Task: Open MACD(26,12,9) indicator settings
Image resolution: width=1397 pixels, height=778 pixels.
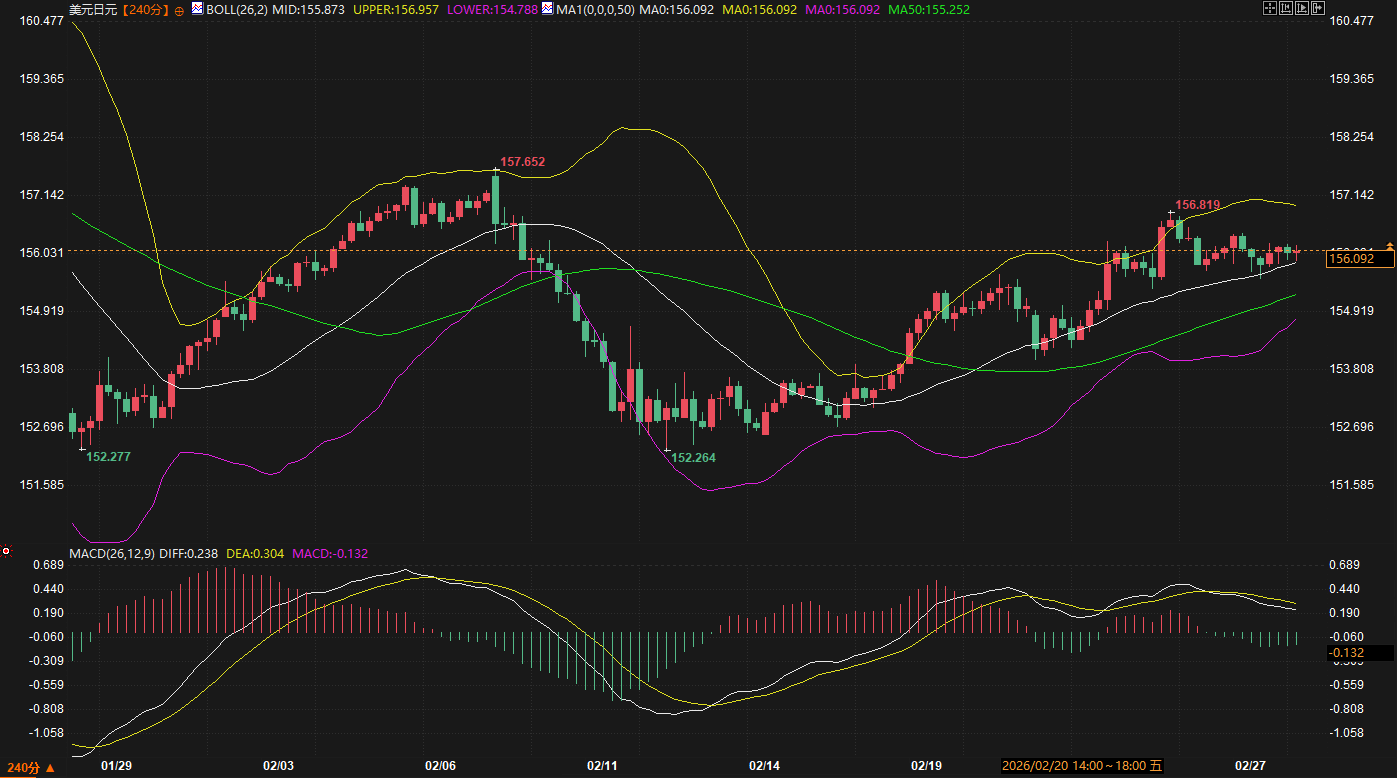Action: 113,553
